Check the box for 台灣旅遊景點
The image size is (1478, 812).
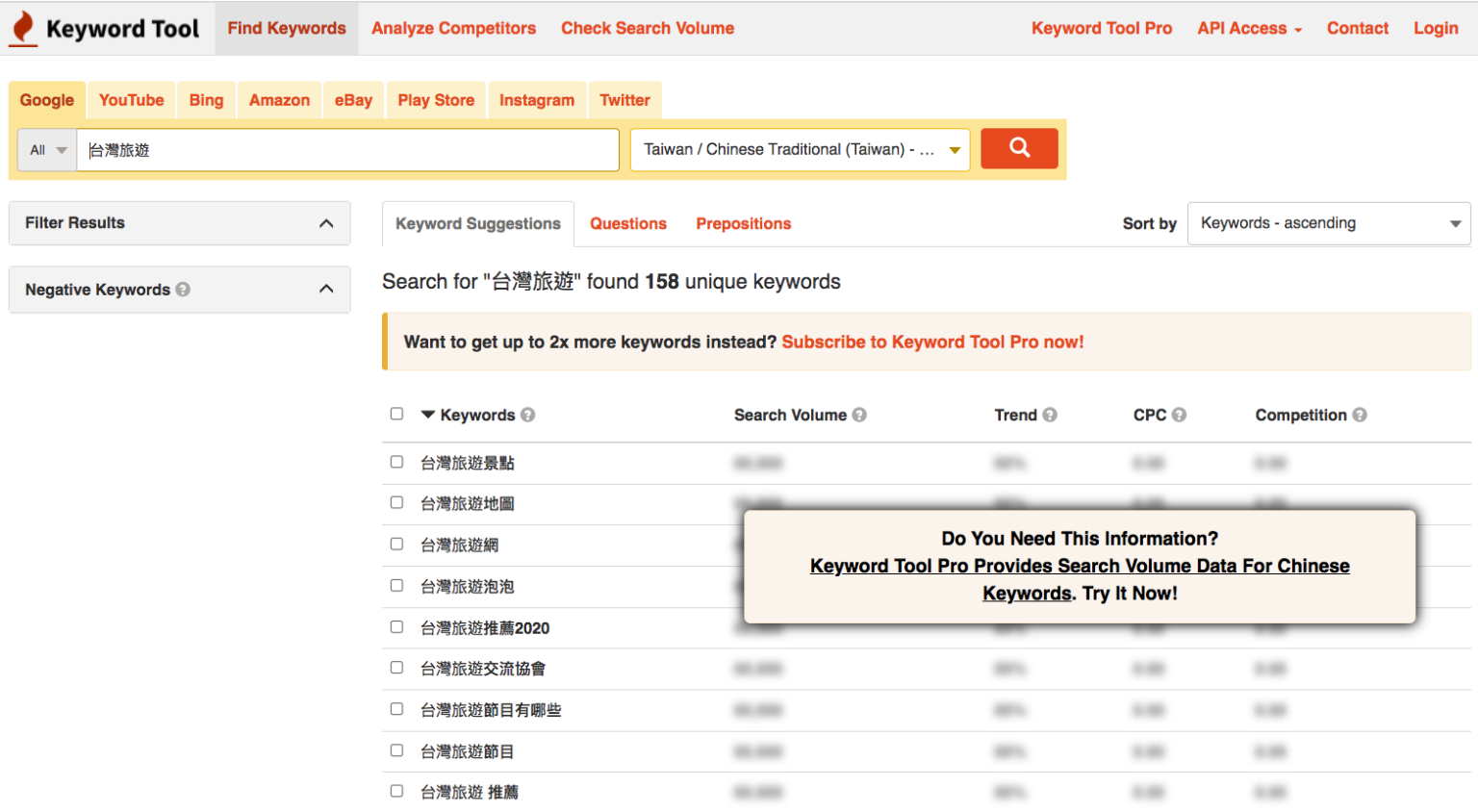click(396, 462)
